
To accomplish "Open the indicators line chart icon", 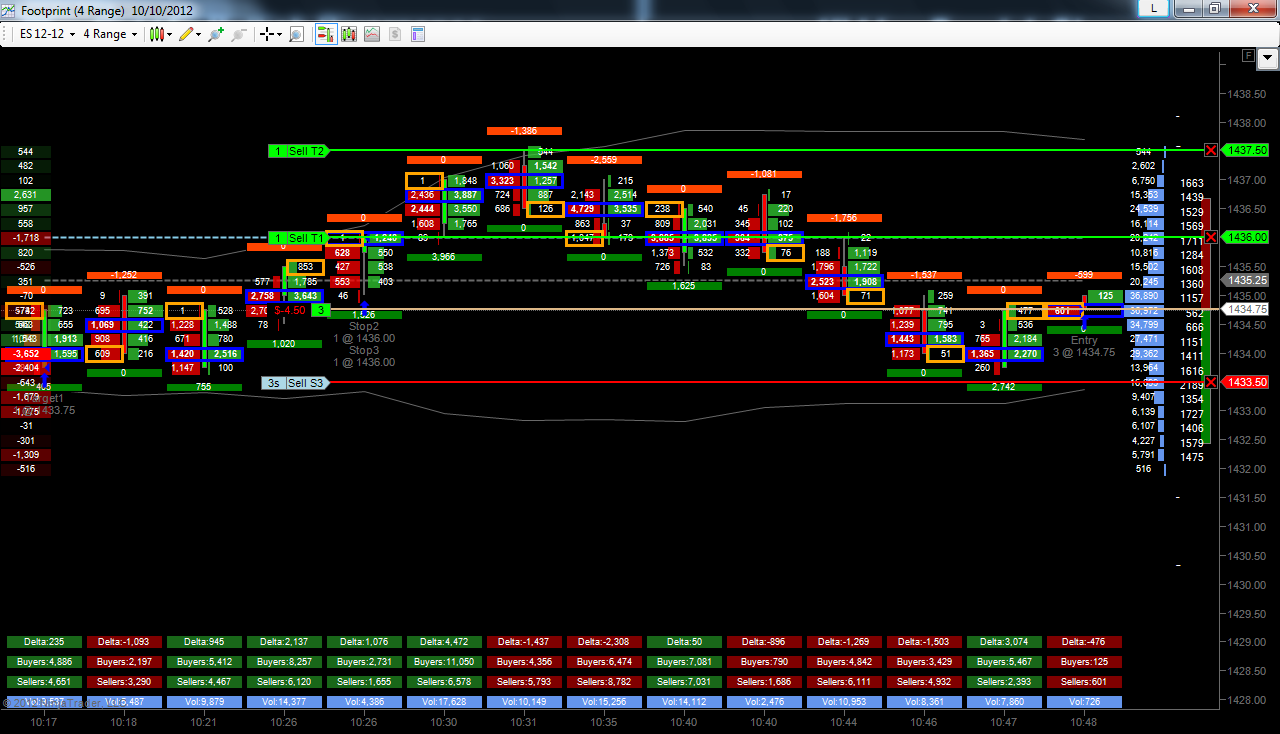I will pos(372,34).
